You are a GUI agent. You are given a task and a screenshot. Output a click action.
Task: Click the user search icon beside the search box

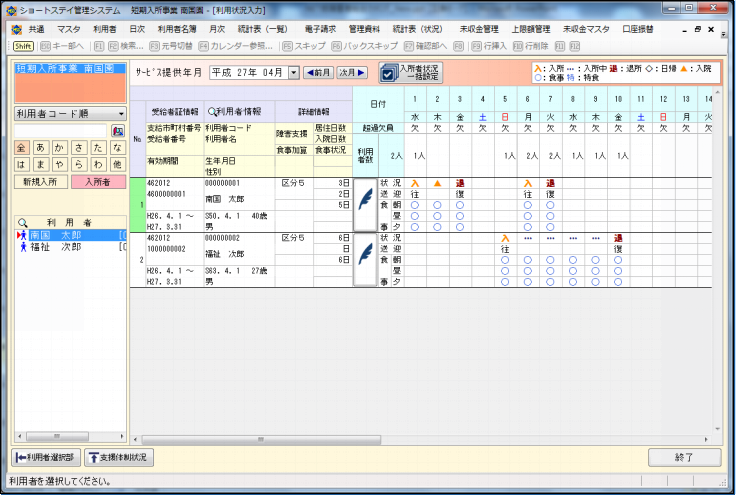(118, 131)
